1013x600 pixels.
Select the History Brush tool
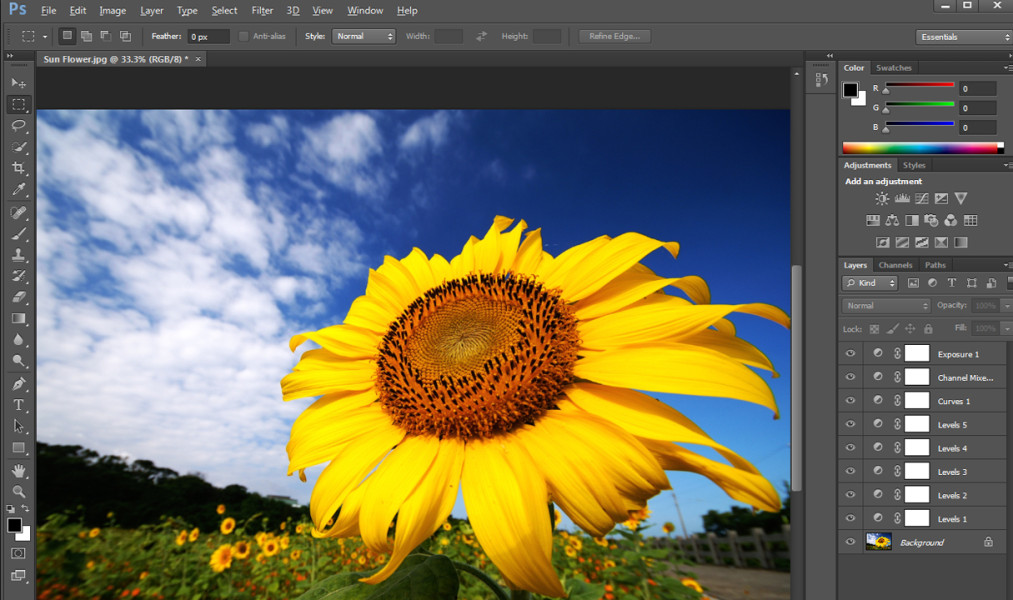pyautogui.click(x=18, y=276)
